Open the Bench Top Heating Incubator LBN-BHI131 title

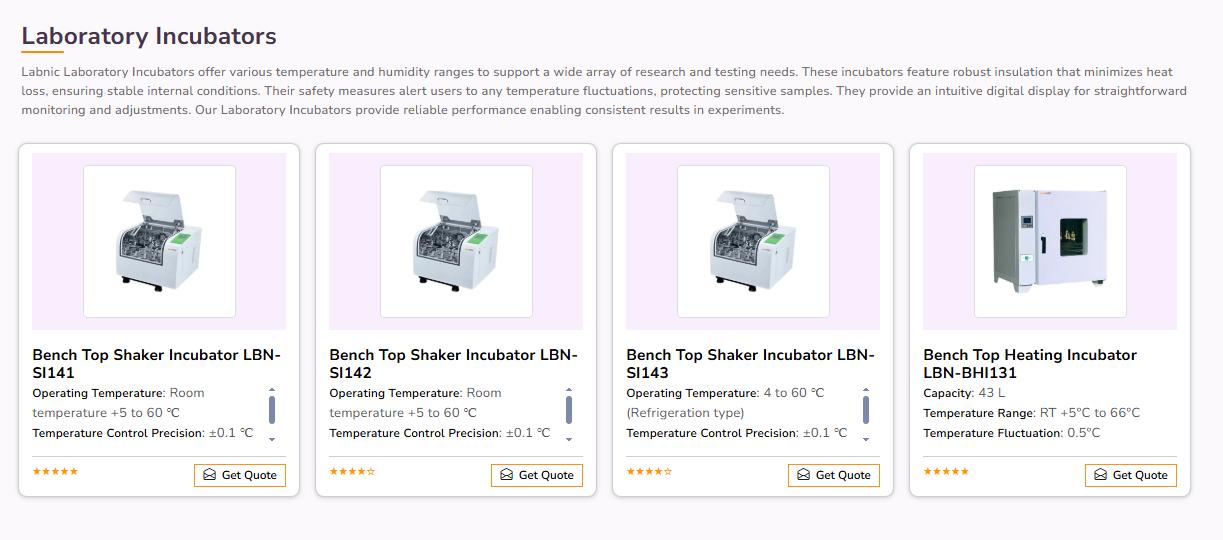coord(1030,364)
